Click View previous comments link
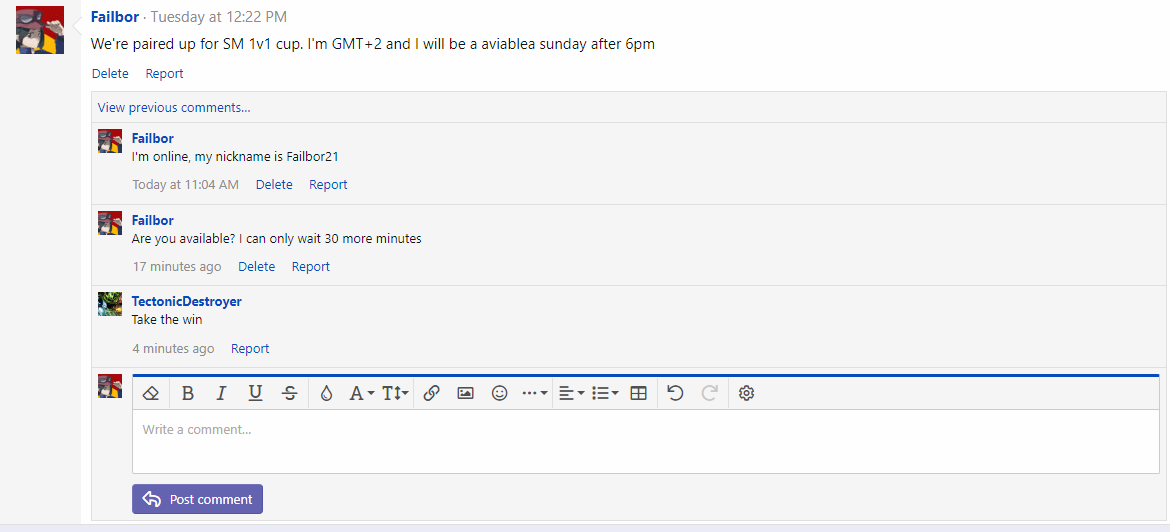 pyautogui.click(x=174, y=107)
